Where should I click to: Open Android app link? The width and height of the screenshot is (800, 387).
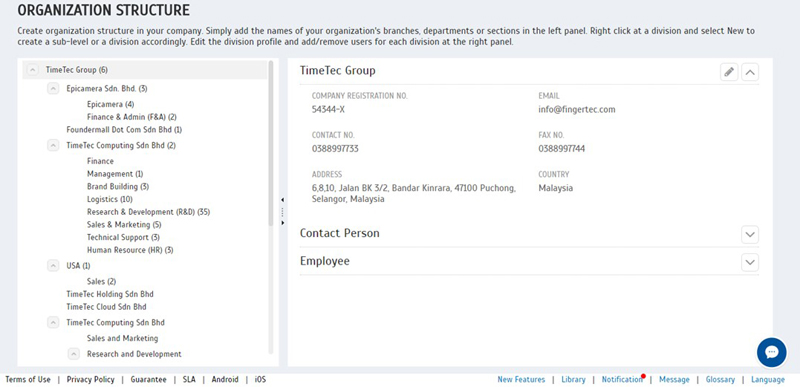225,379
